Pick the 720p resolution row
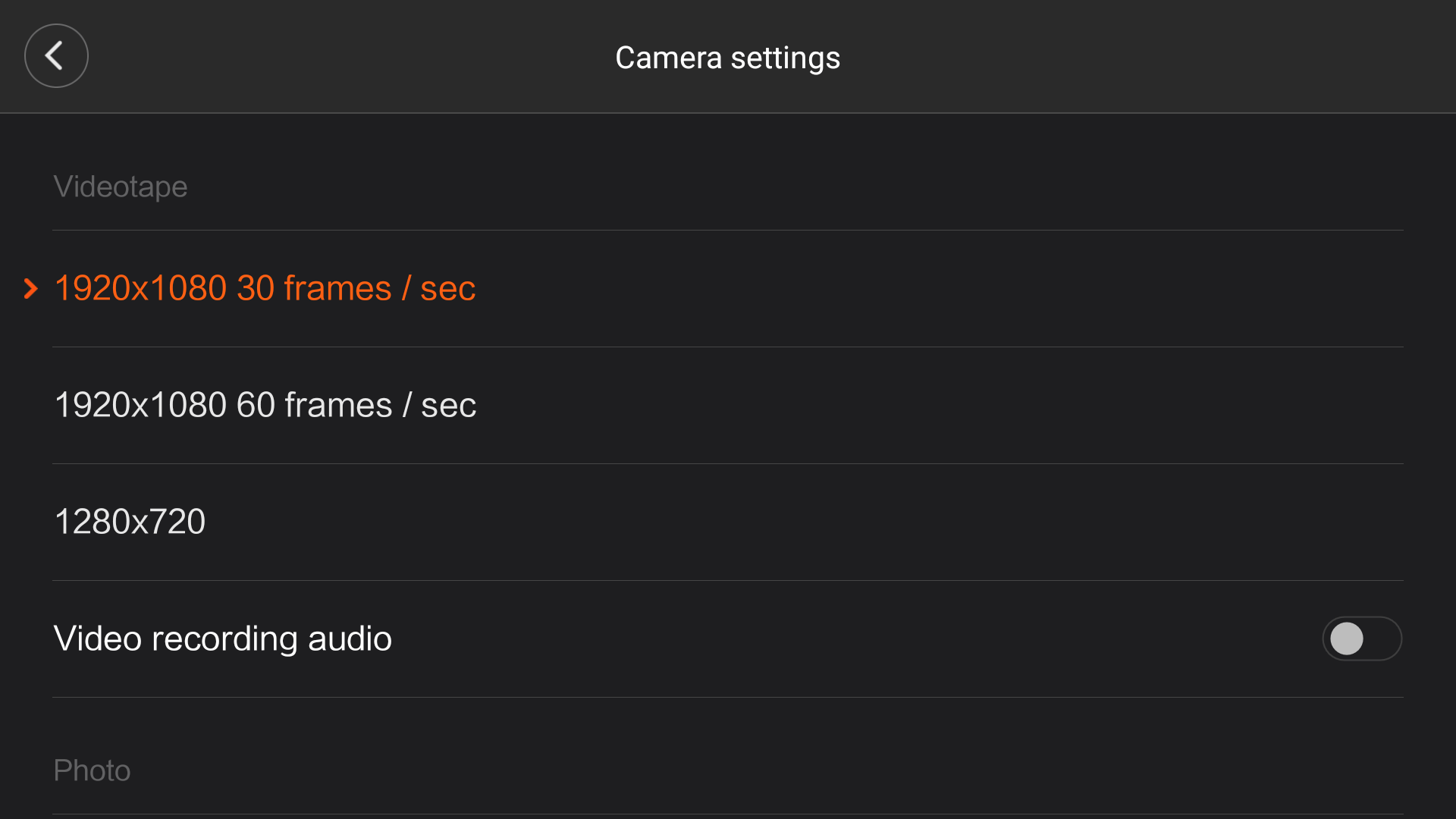 (728, 522)
